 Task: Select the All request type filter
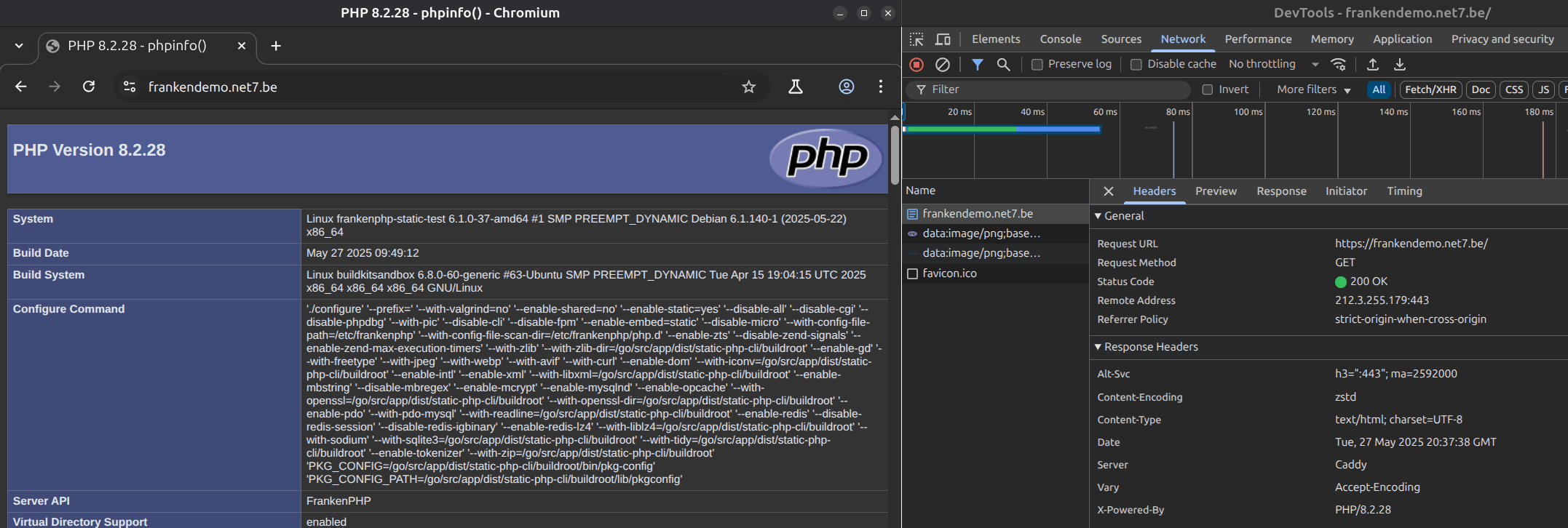coord(1379,89)
